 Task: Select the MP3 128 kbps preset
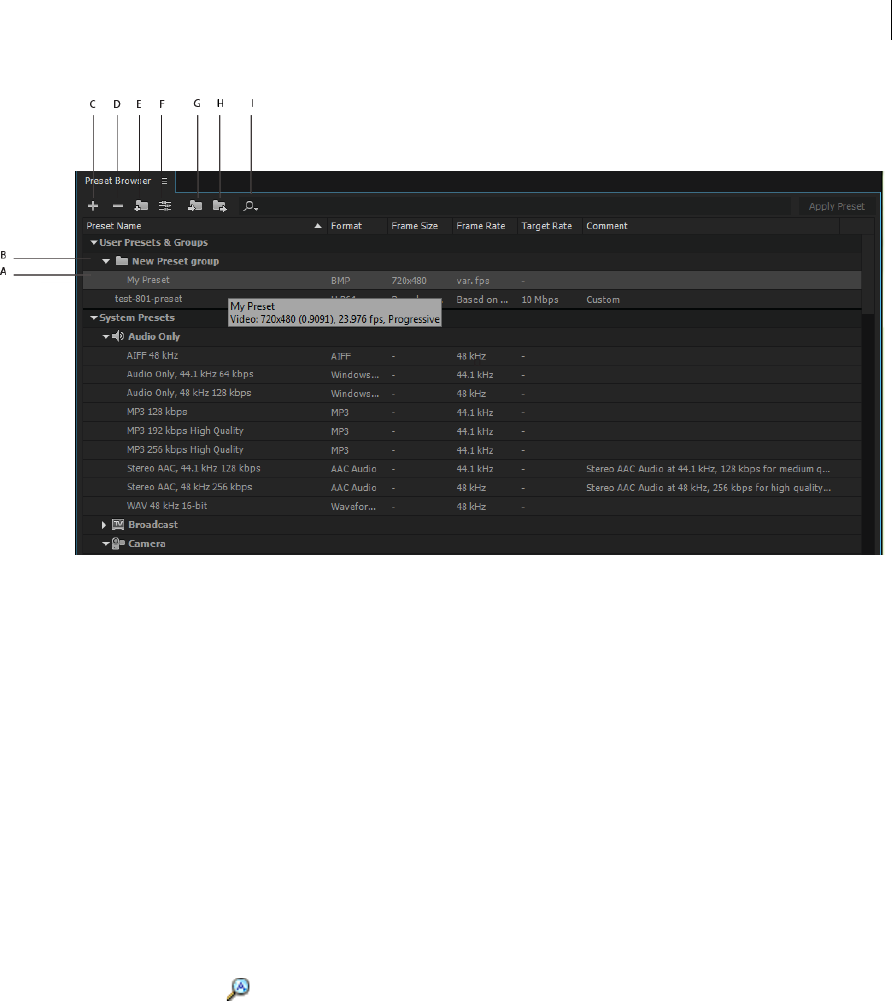472,412
